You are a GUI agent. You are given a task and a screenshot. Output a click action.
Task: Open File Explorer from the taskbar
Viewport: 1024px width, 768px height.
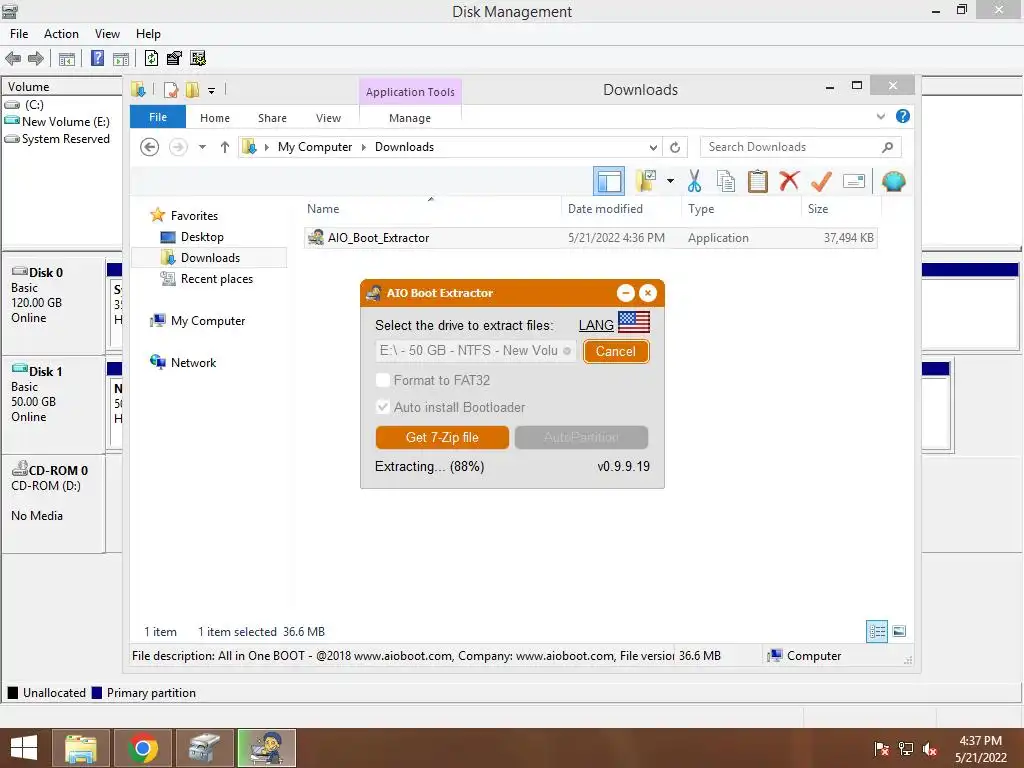[x=81, y=748]
